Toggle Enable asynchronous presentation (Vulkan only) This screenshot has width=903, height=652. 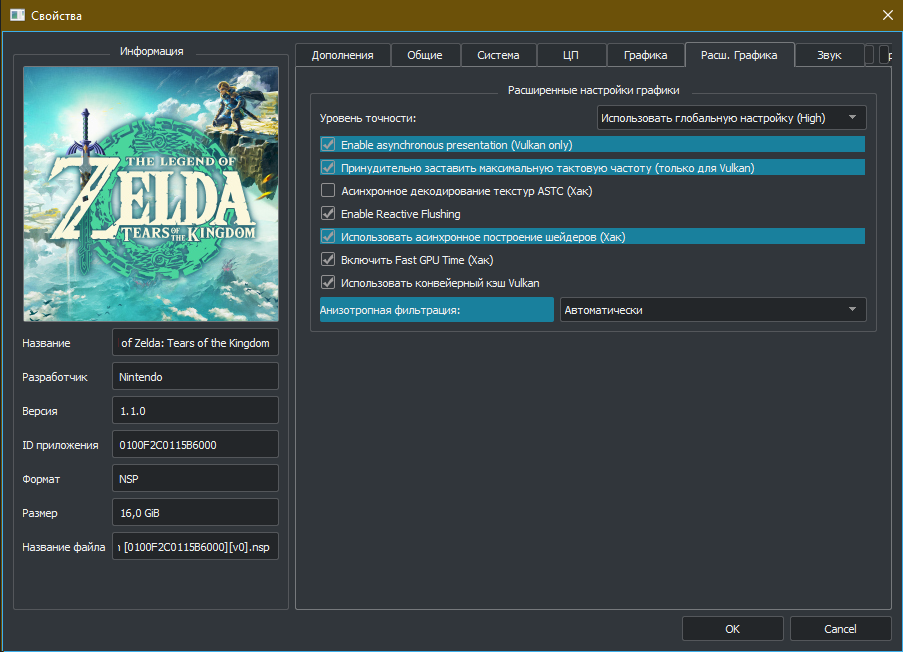coord(328,145)
